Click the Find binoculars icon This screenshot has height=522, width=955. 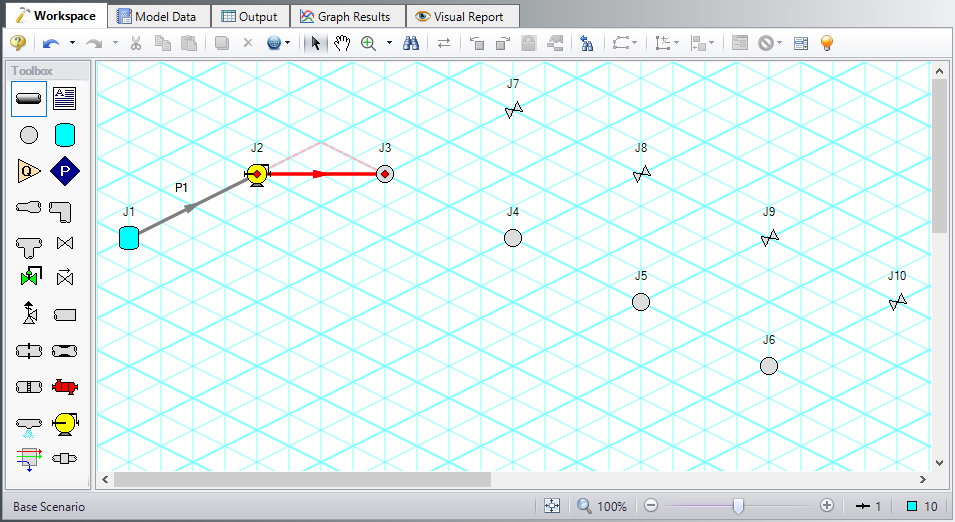coord(410,43)
